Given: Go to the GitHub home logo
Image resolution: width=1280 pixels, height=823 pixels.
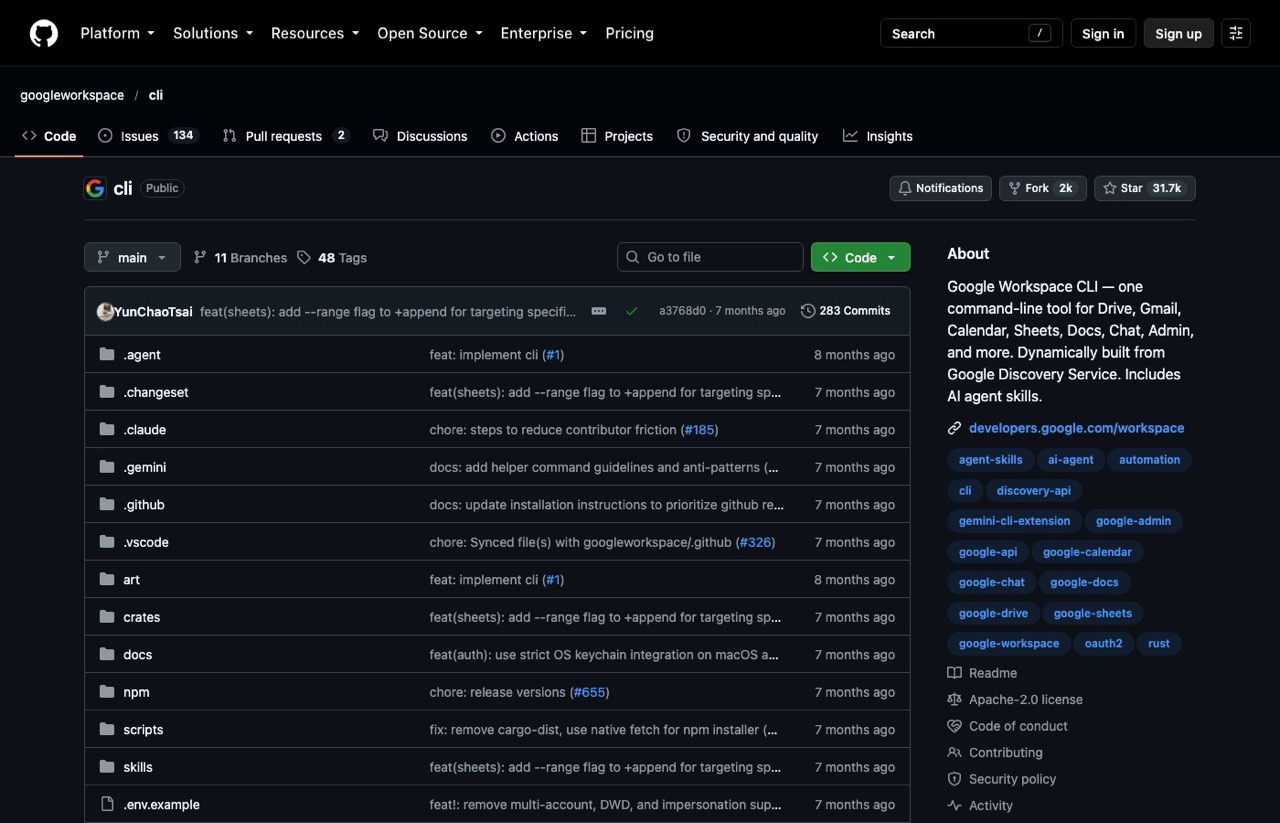Looking at the screenshot, I should click(44, 33).
